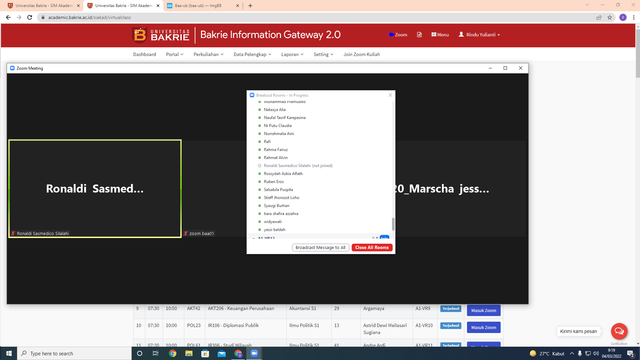This screenshot has height=360, width=640.
Task: Click the microphone icon in system tray
Action: (x=580, y=353)
